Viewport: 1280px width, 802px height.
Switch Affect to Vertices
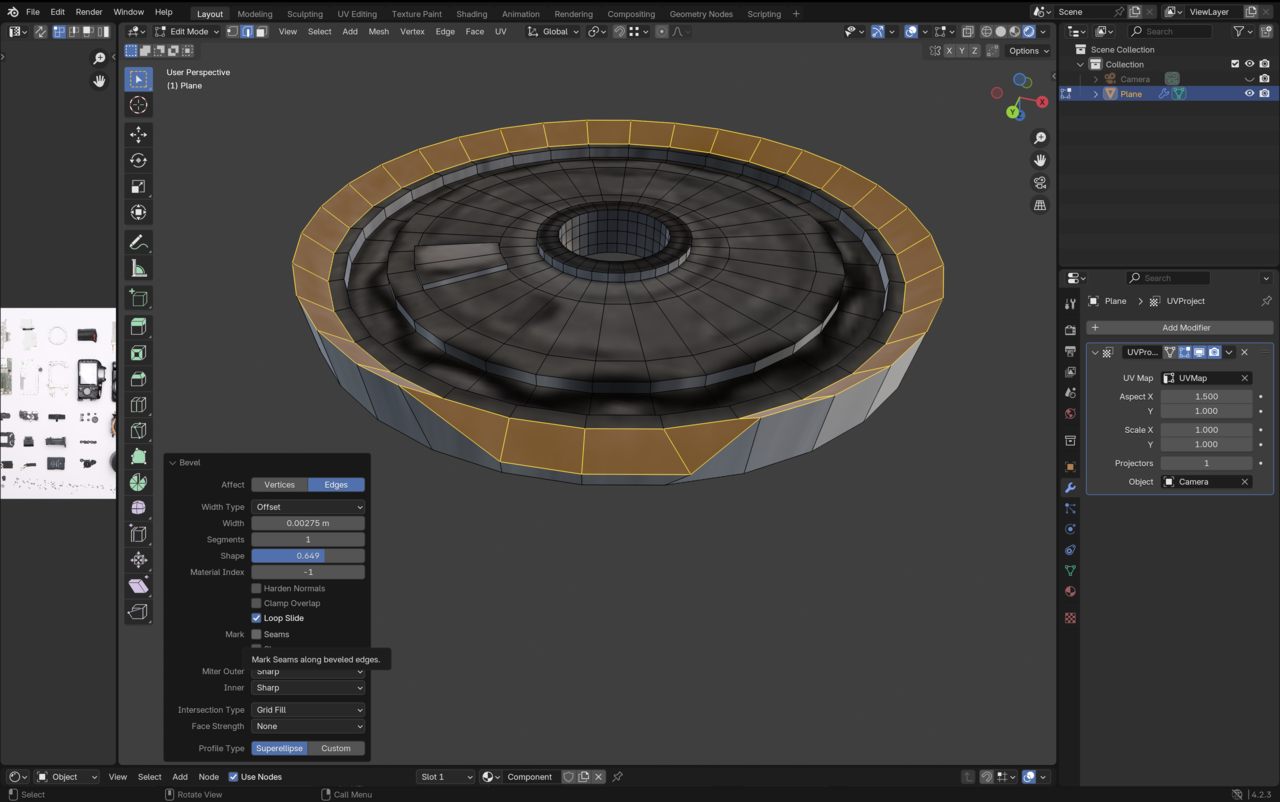click(279, 485)
